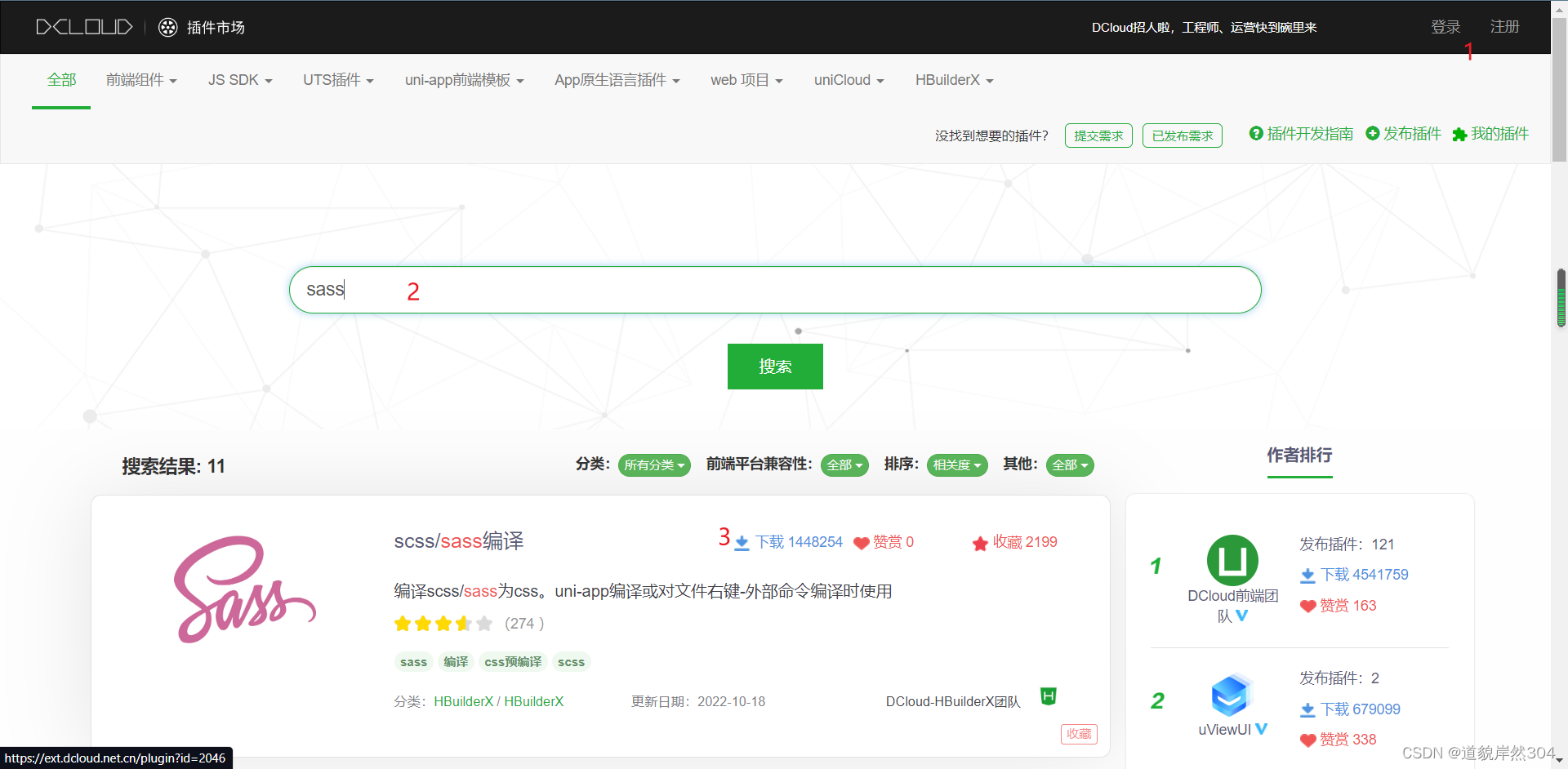This screenshot has height=769, width=1568.
Task: Expand the web 项目 dropdown
Action: tap(746, 80)
